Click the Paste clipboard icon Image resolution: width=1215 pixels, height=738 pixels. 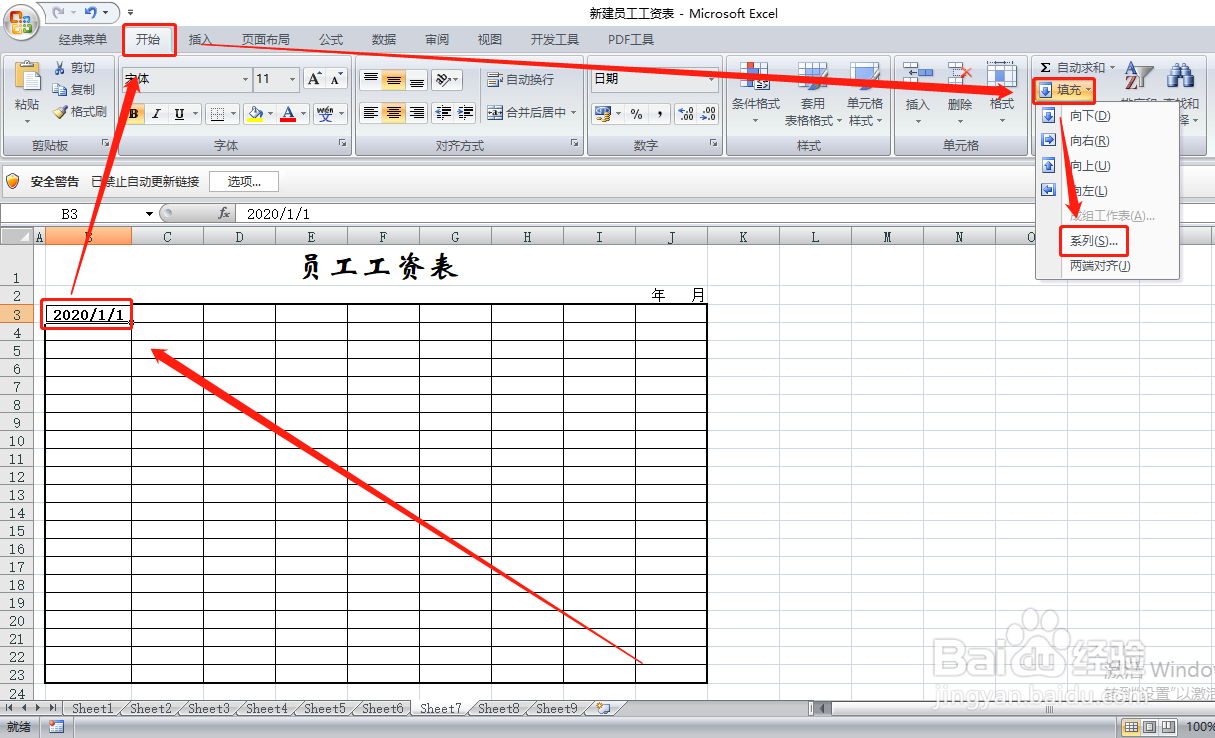[x=27, y=78]
